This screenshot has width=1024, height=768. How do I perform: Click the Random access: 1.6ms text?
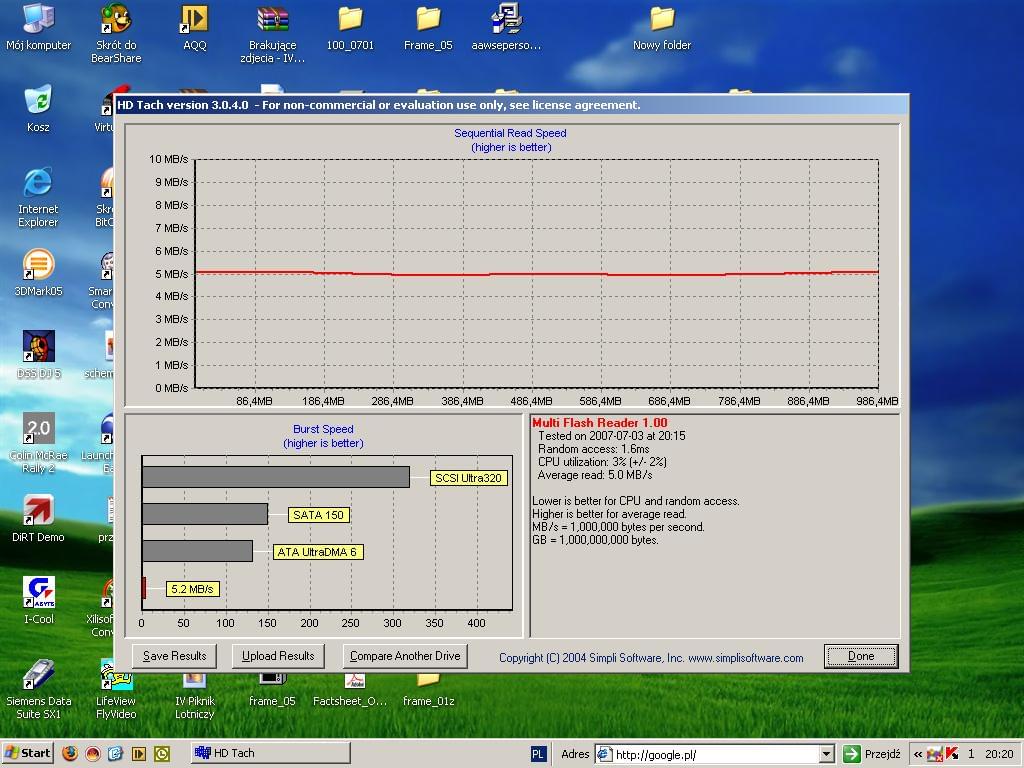[x=593, y=449]
